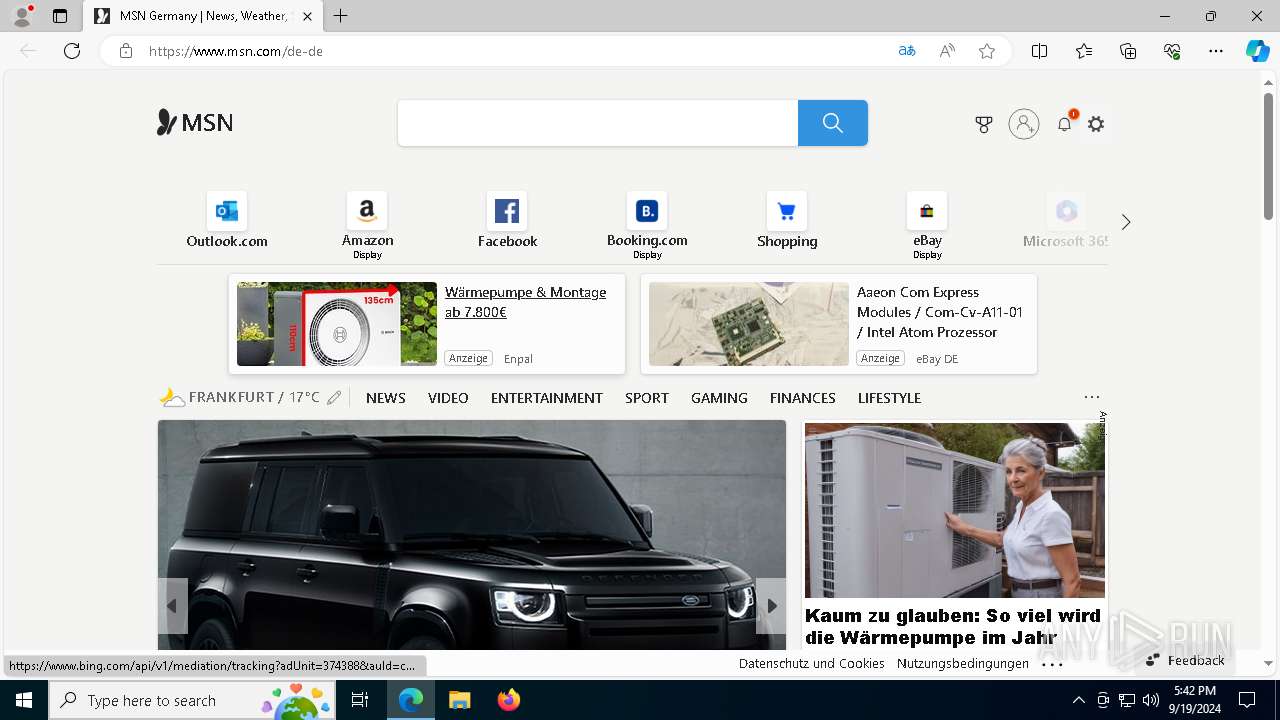Image resolution: width=1280 pixels, height=720 pixels.
Task: Open the Collections panel
Action: [1128, 51]
